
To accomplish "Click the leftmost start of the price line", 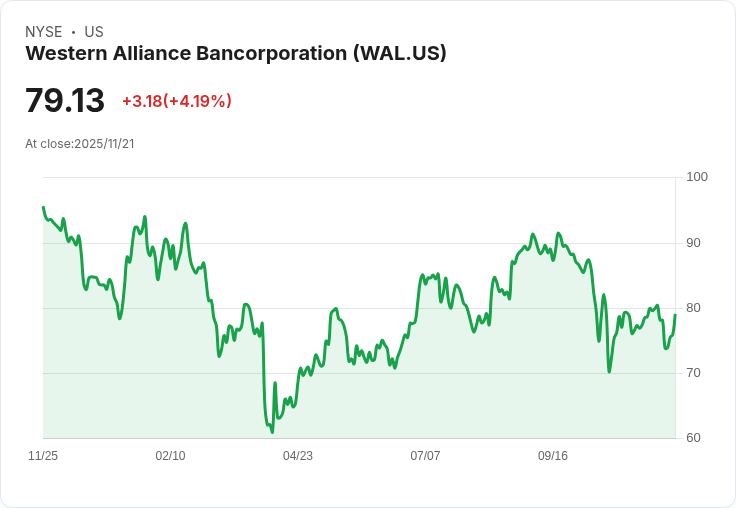I will (x=43, y=207).
